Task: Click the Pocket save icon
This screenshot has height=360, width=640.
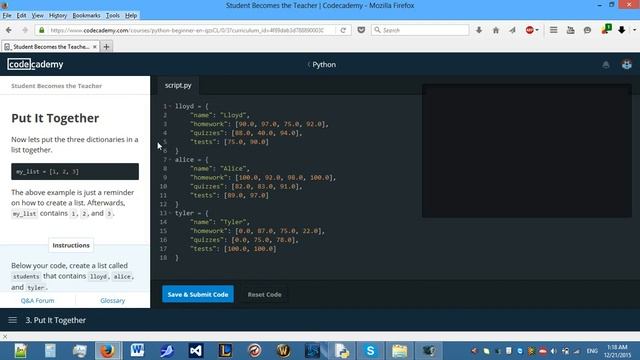Action: 361,30
